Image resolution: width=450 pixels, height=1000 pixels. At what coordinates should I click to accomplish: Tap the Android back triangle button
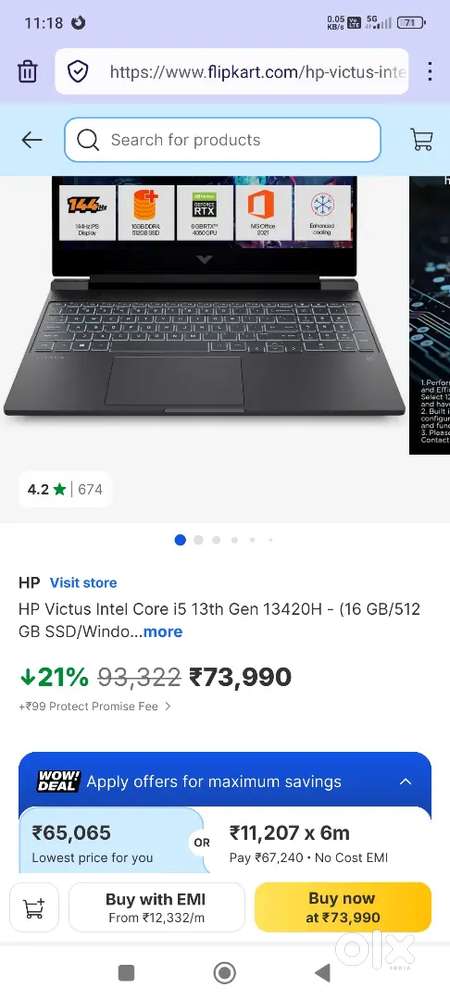[323, 973]
